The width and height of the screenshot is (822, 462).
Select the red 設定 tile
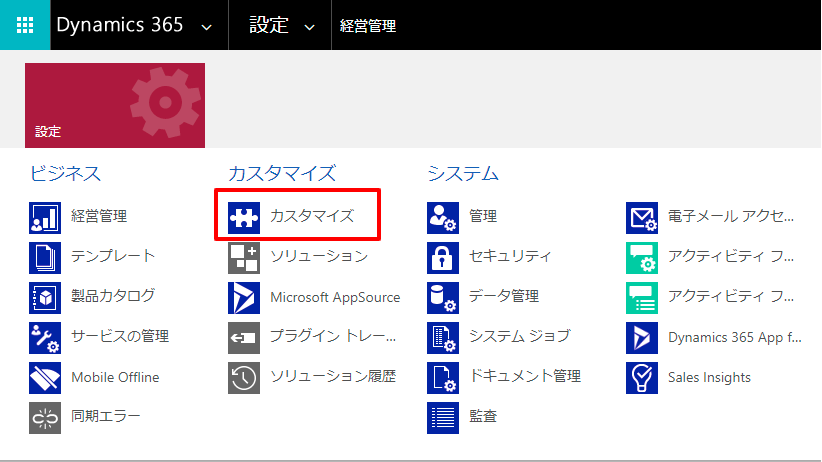(x=115, y=105)
